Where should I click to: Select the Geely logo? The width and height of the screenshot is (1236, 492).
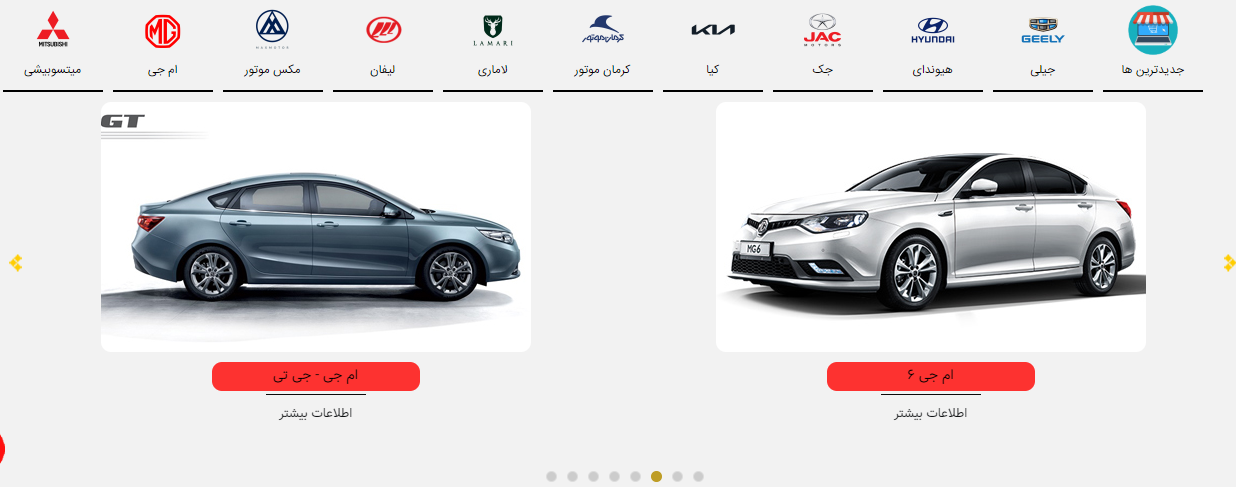click(x=1043, y=32)
